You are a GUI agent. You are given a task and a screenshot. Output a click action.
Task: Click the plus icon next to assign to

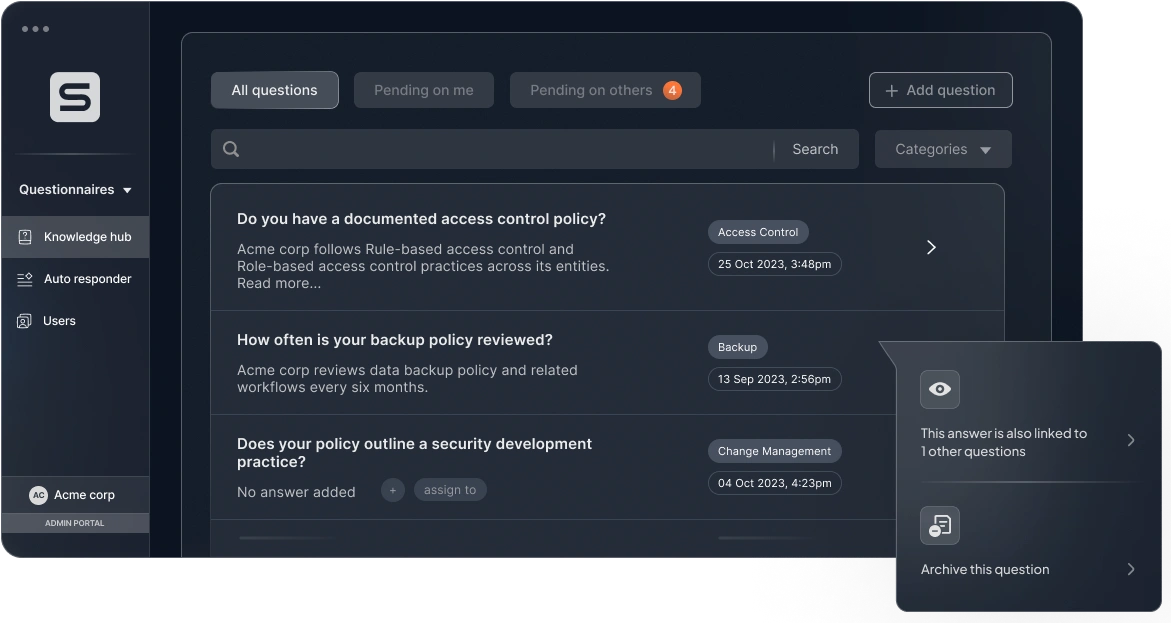tap(392, 490)
